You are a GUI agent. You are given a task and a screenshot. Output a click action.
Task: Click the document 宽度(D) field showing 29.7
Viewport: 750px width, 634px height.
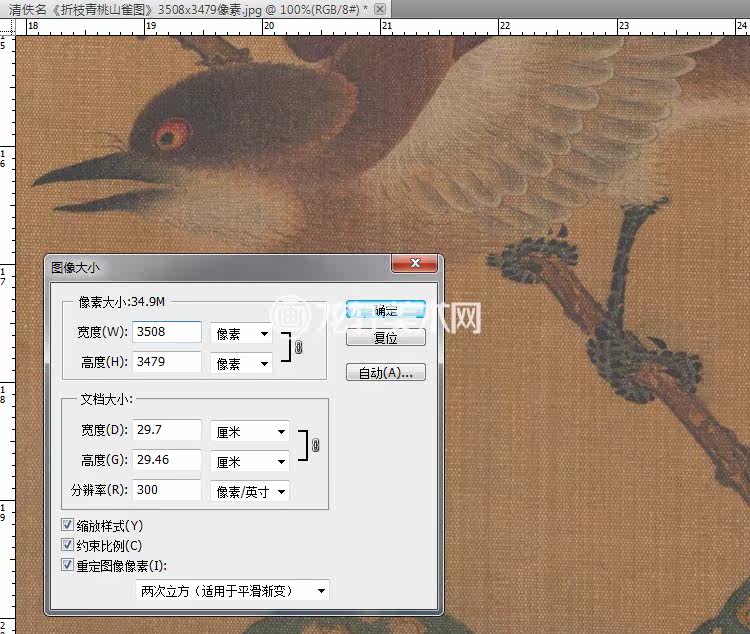[x=167, y=430]
